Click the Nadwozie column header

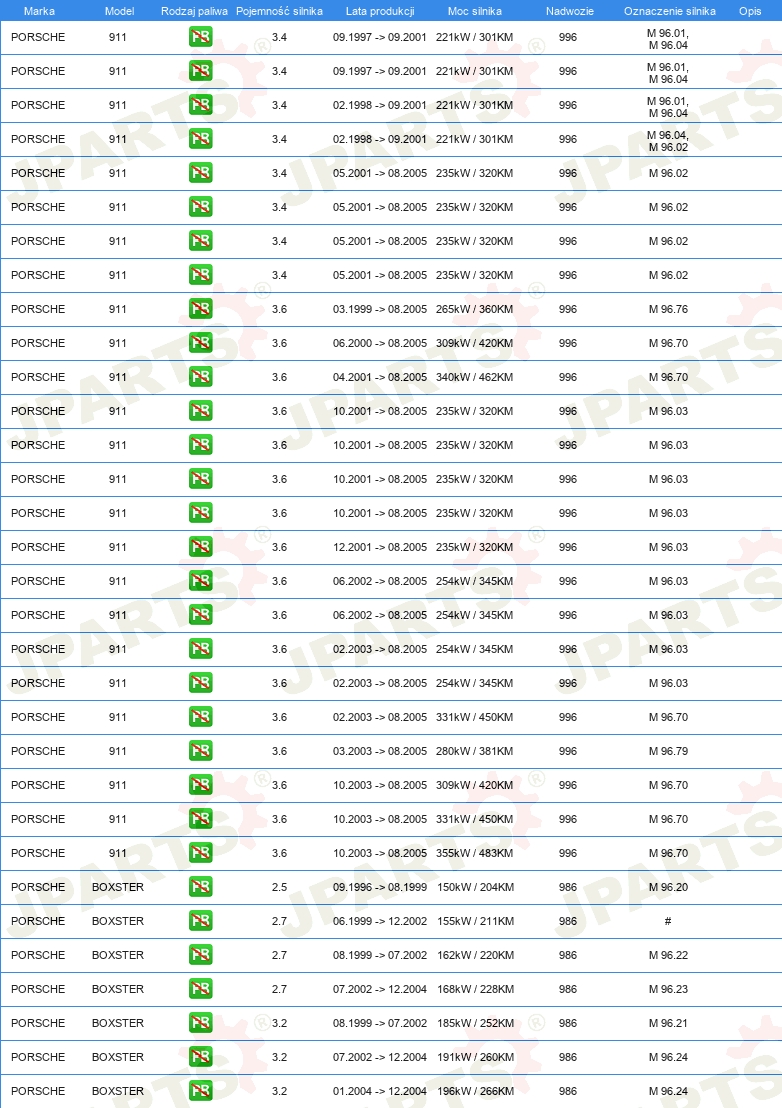pos(569,11)
